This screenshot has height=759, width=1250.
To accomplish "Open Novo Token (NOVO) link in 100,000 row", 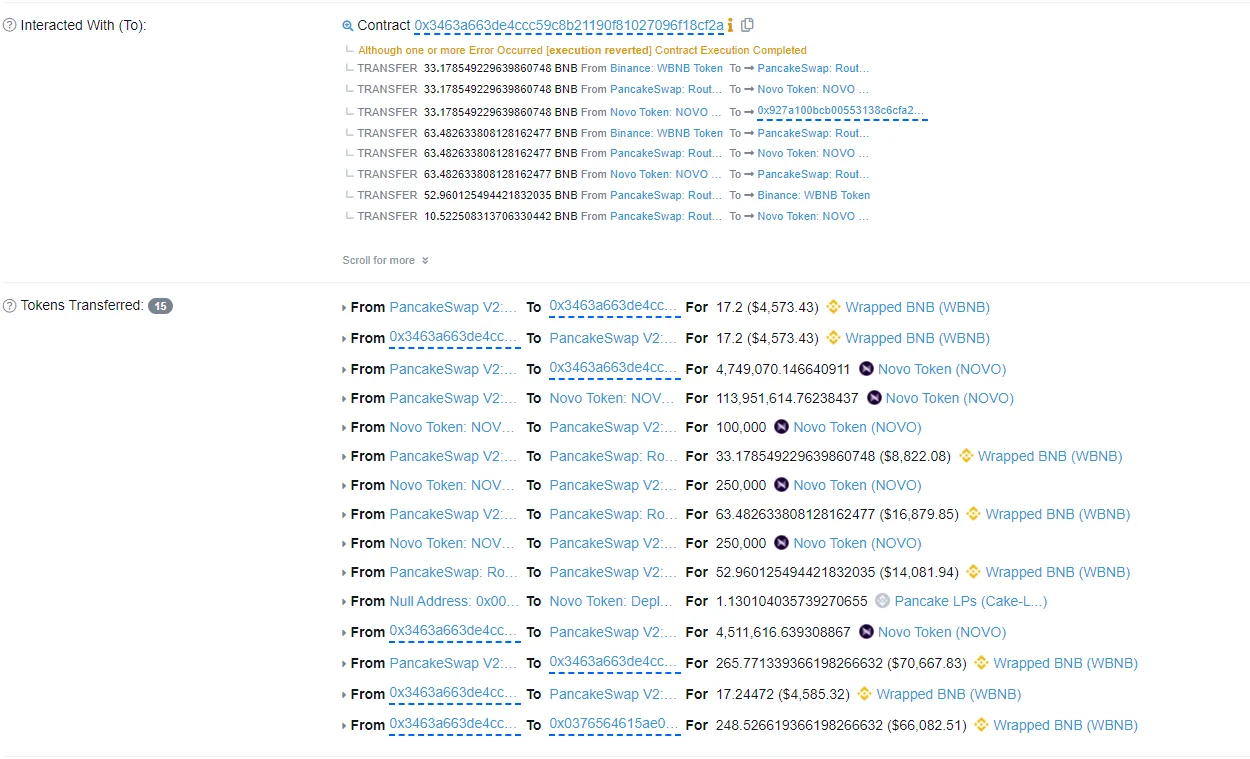I will point(857,427).
